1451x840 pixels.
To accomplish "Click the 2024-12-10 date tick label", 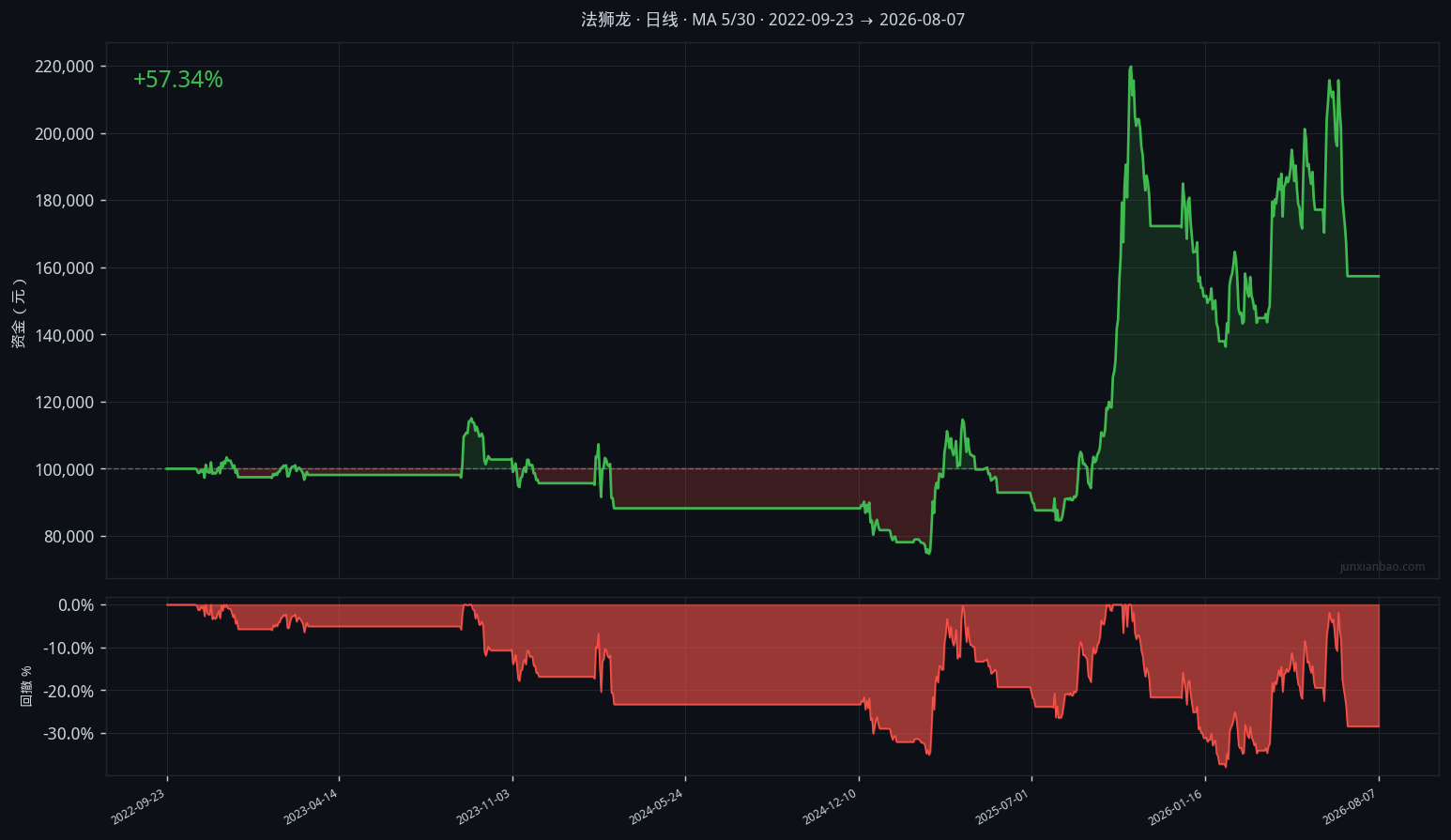I will 831,807.
